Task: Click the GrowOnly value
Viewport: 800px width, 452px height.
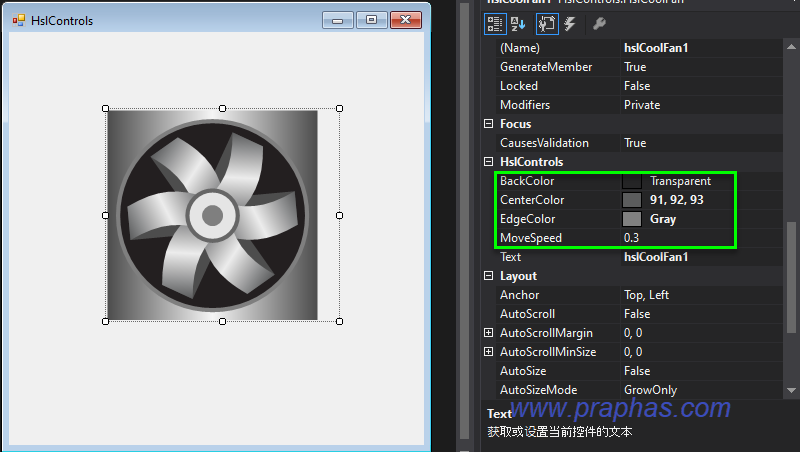Action: (x=650, y=390)
